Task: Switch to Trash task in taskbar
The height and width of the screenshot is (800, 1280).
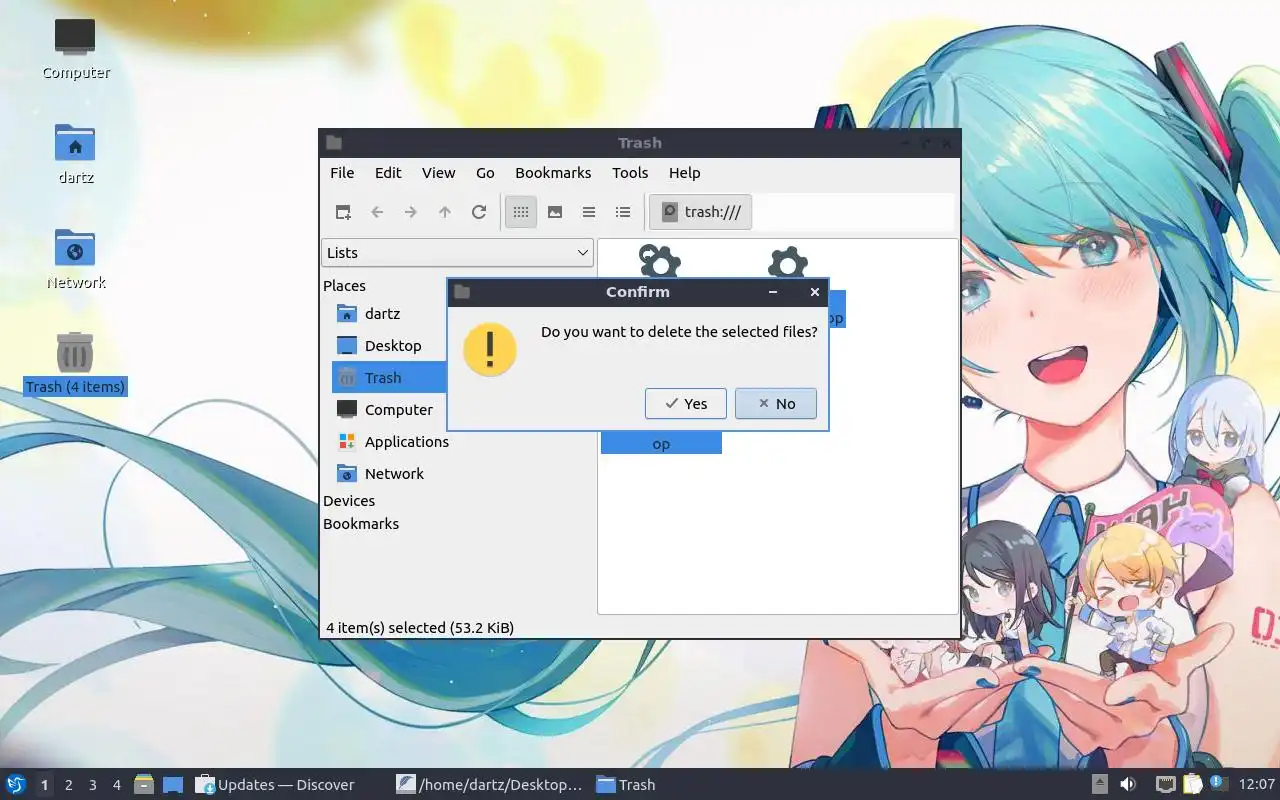Action: pos(626,785)
